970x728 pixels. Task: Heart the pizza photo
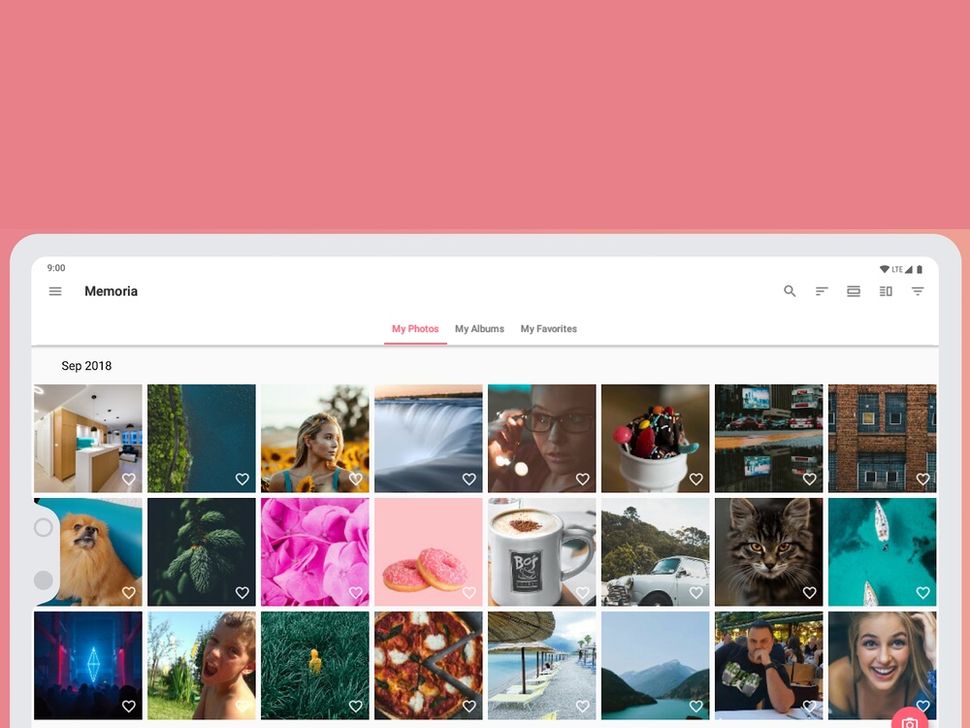(469, 705)
